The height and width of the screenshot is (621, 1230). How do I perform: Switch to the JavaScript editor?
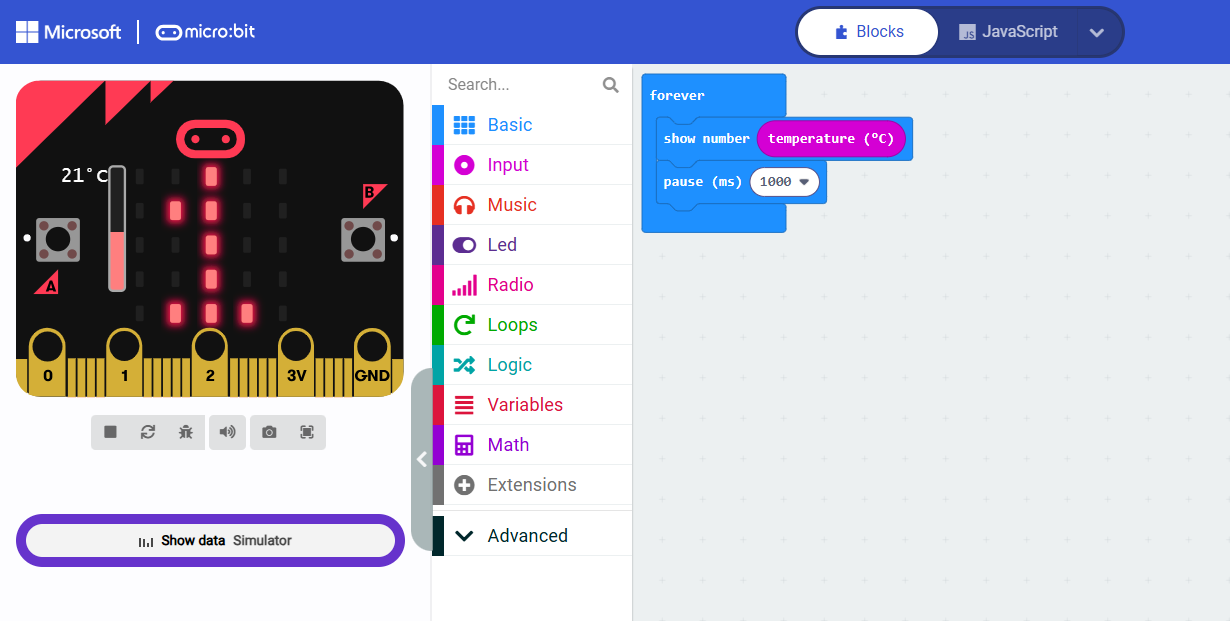click(1008, 32)
